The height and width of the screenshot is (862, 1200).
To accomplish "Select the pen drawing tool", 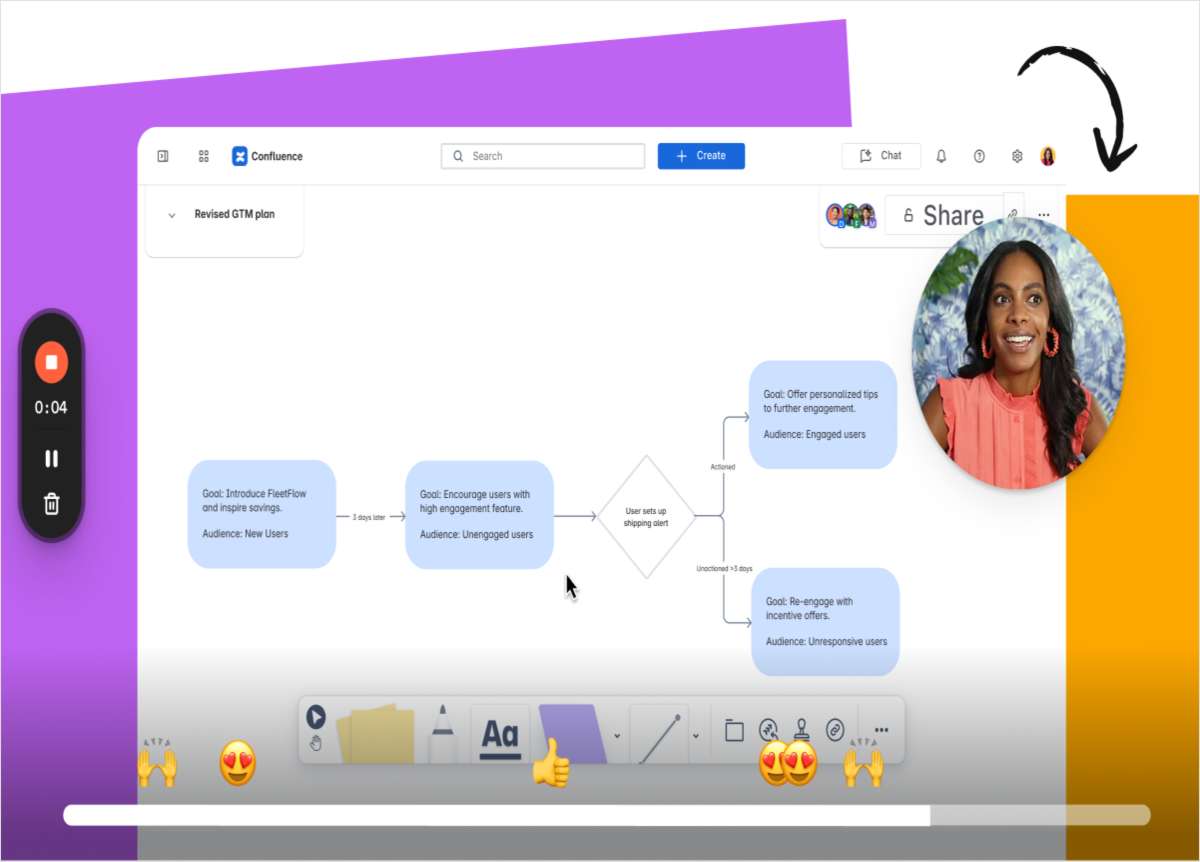I will (442, 734).
